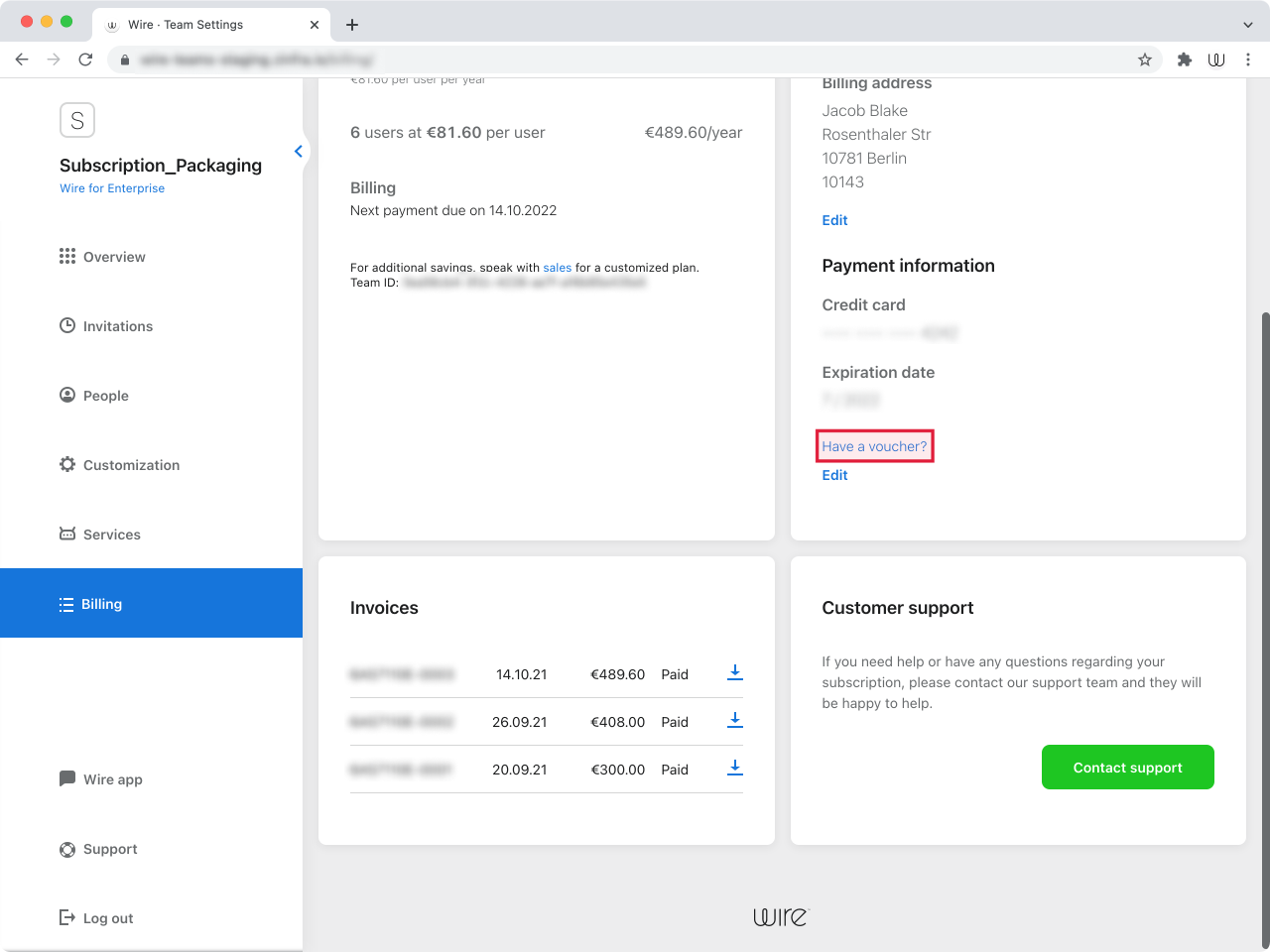Go back in browser history
The height and width of the screenshot is (952, 1270).
click(22, 59)
